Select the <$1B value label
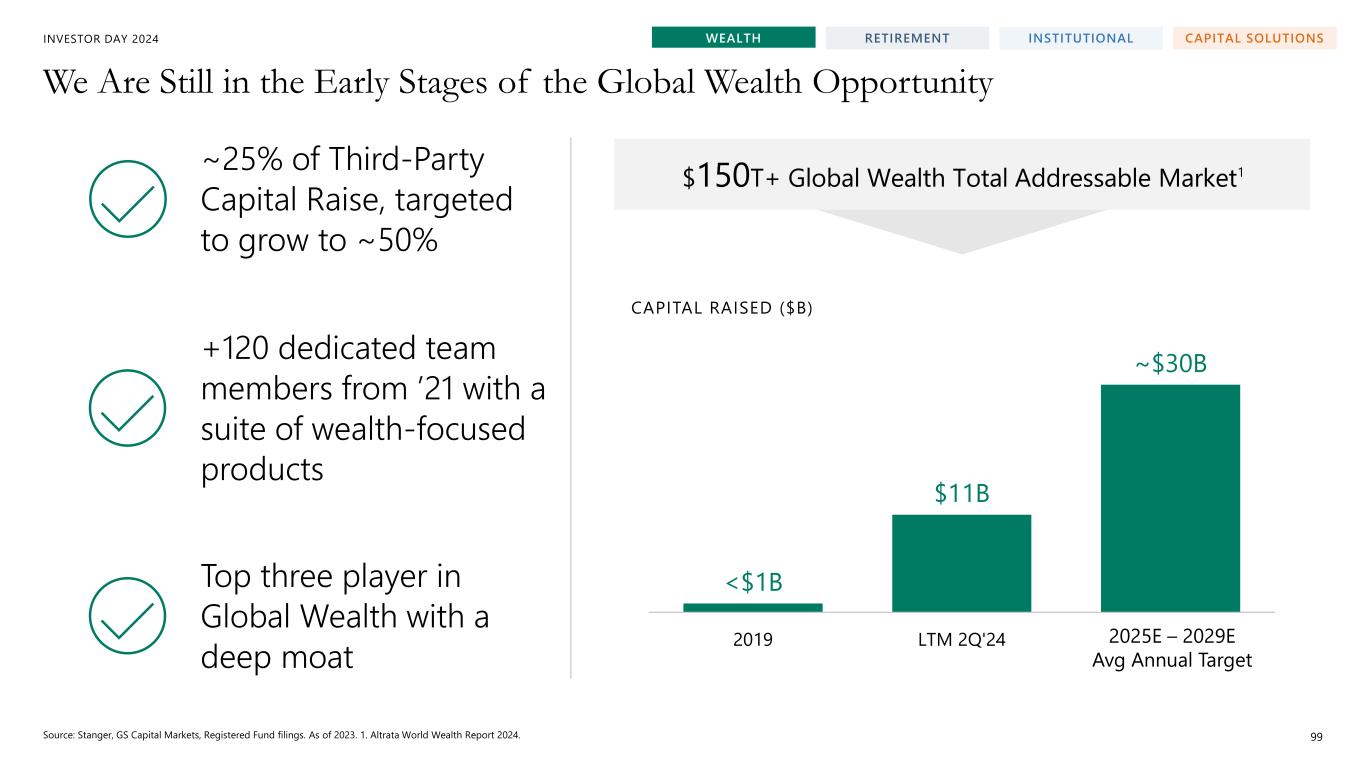This screenshot has height=768, width=1365. click(x=753, y=582)
